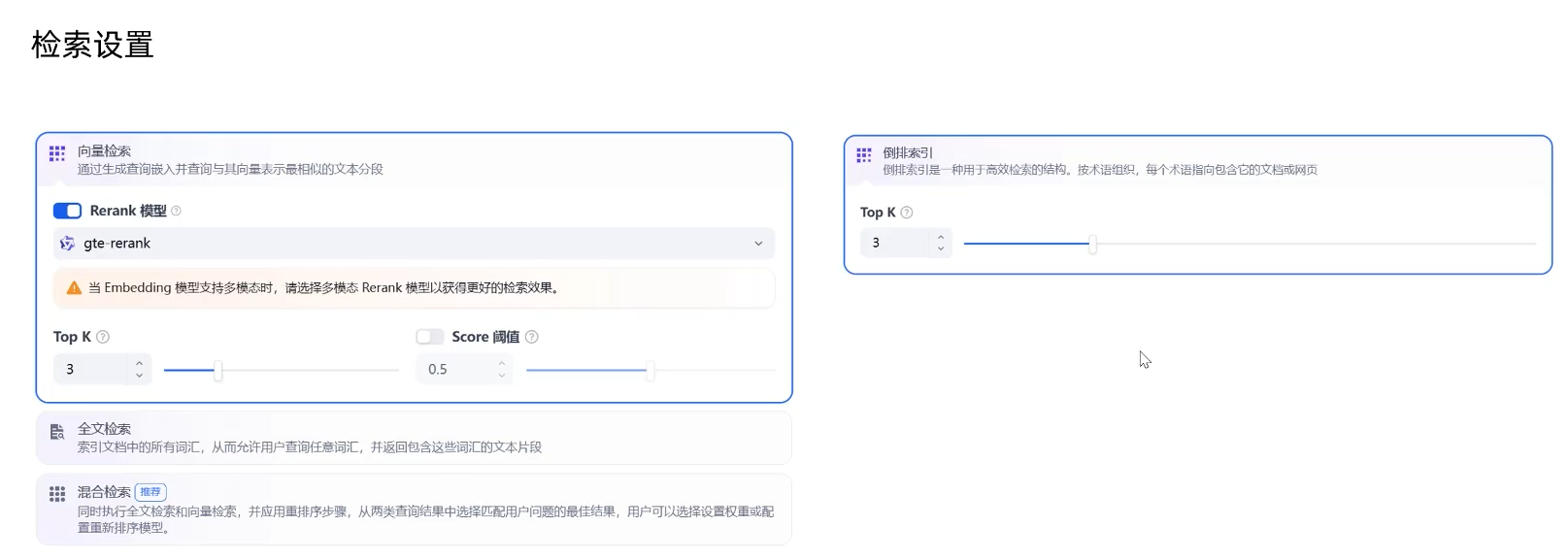Screen dimensions: 1568x560
Task: Enable the Score 阈值 switch
Action: point(430,337)
